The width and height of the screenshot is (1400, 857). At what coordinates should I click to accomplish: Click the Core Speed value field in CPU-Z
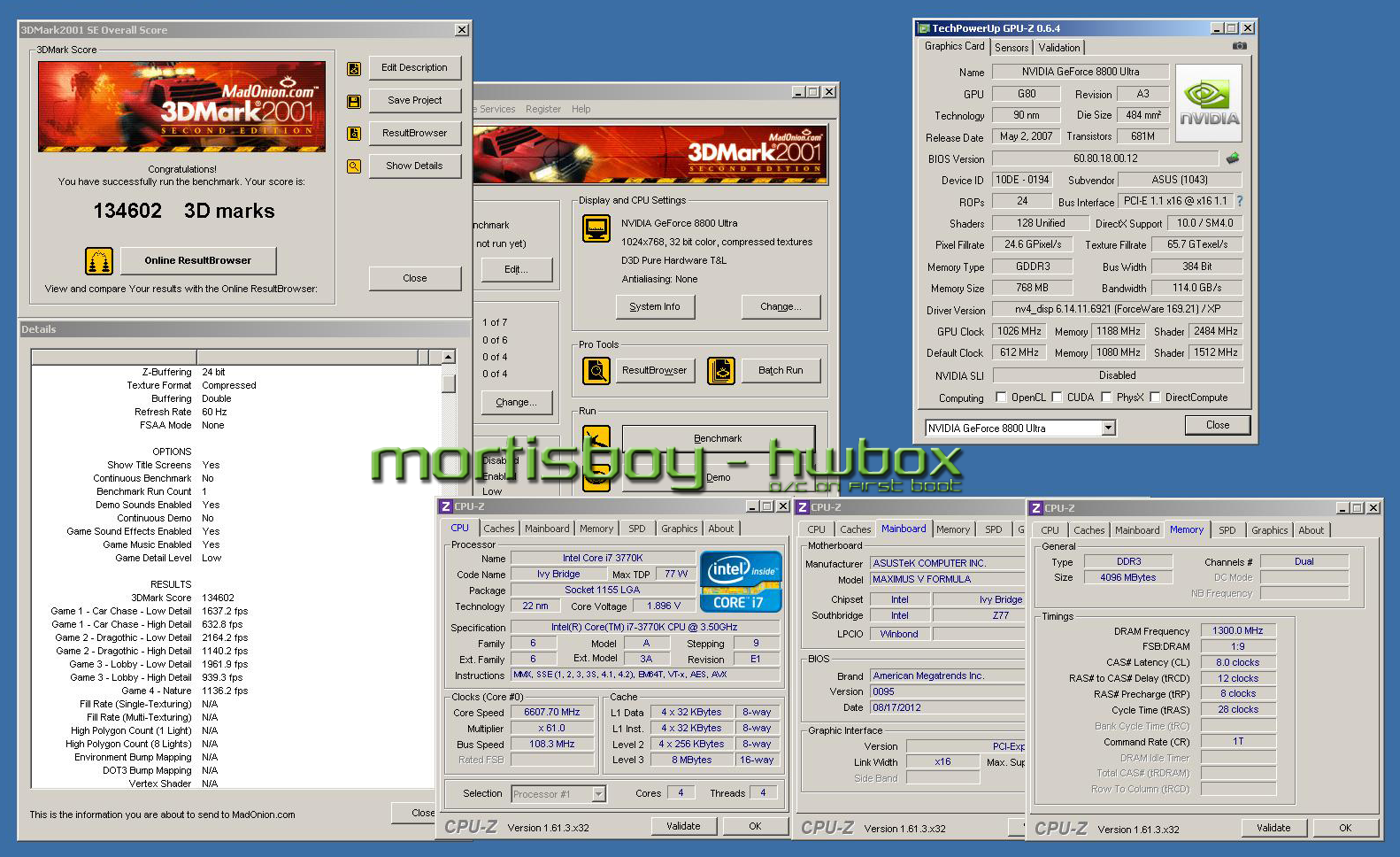(552, 712)
